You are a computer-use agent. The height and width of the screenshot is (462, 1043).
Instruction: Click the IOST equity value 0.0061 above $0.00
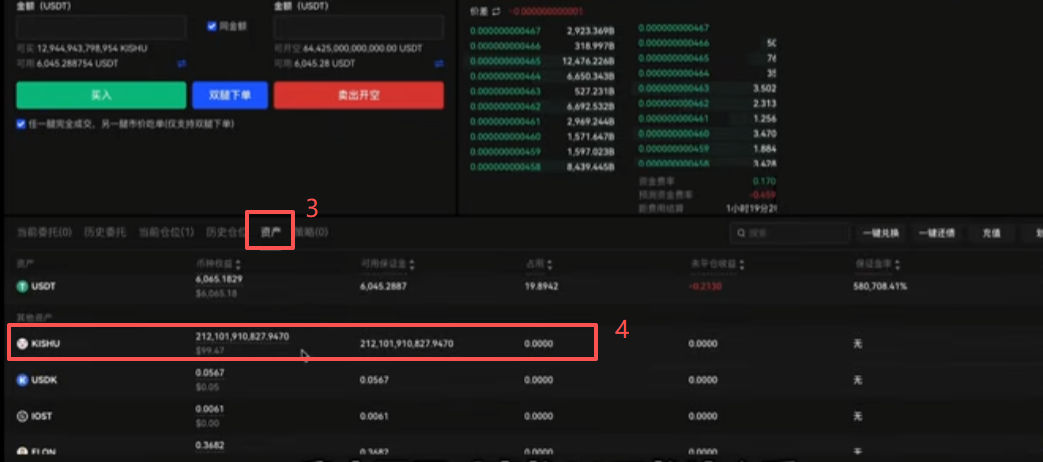click(x=210, y=409)
